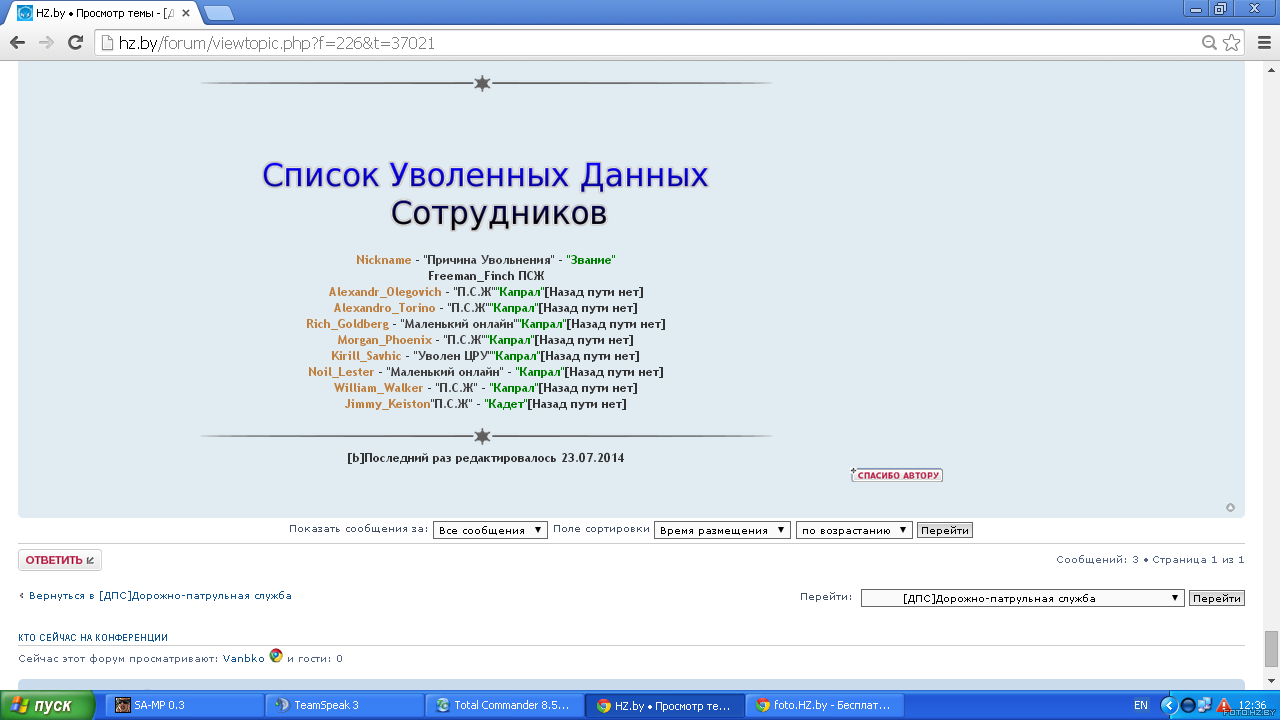Switch to Total Commander in taskbar
This screenshot has width=1280, height=720.
[503, 705]
